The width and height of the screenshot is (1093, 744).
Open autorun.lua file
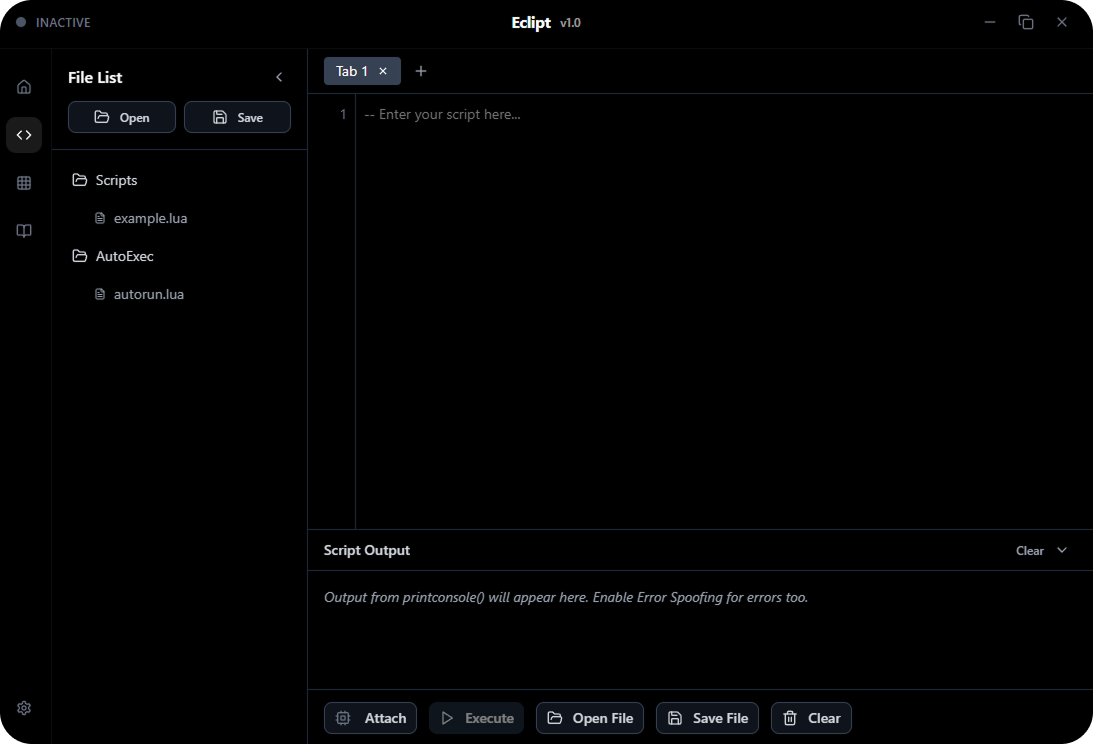tap(139, 294)
